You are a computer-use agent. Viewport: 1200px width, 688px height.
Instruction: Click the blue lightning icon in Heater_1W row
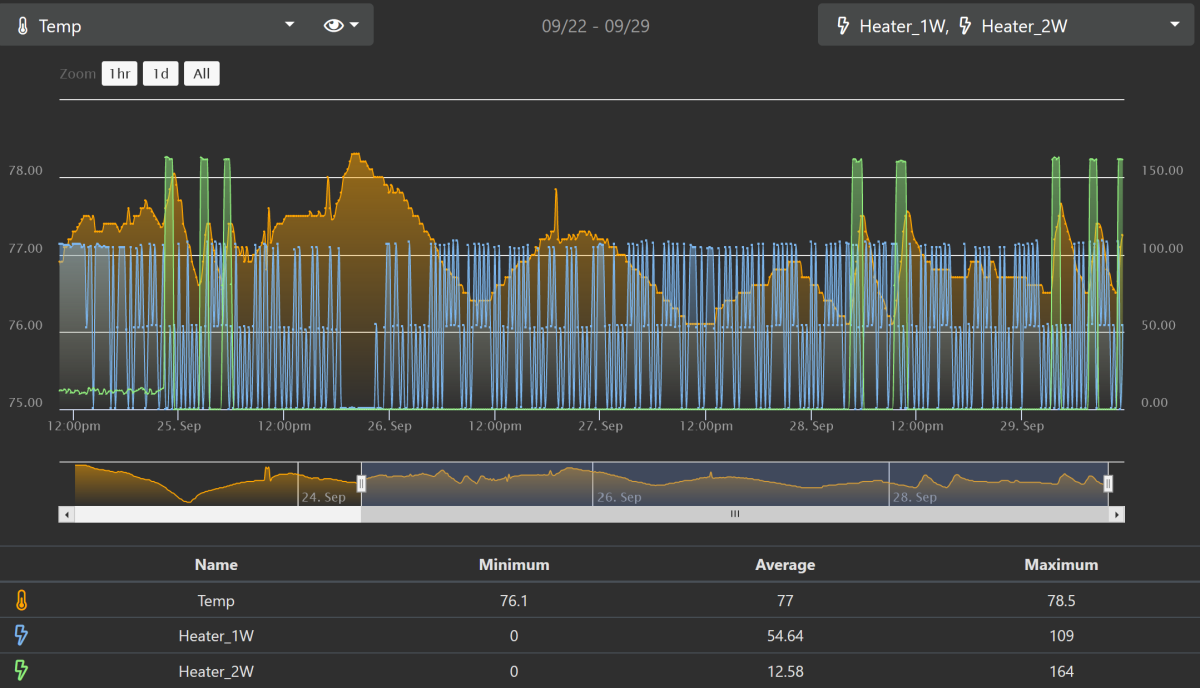(22, 635)
